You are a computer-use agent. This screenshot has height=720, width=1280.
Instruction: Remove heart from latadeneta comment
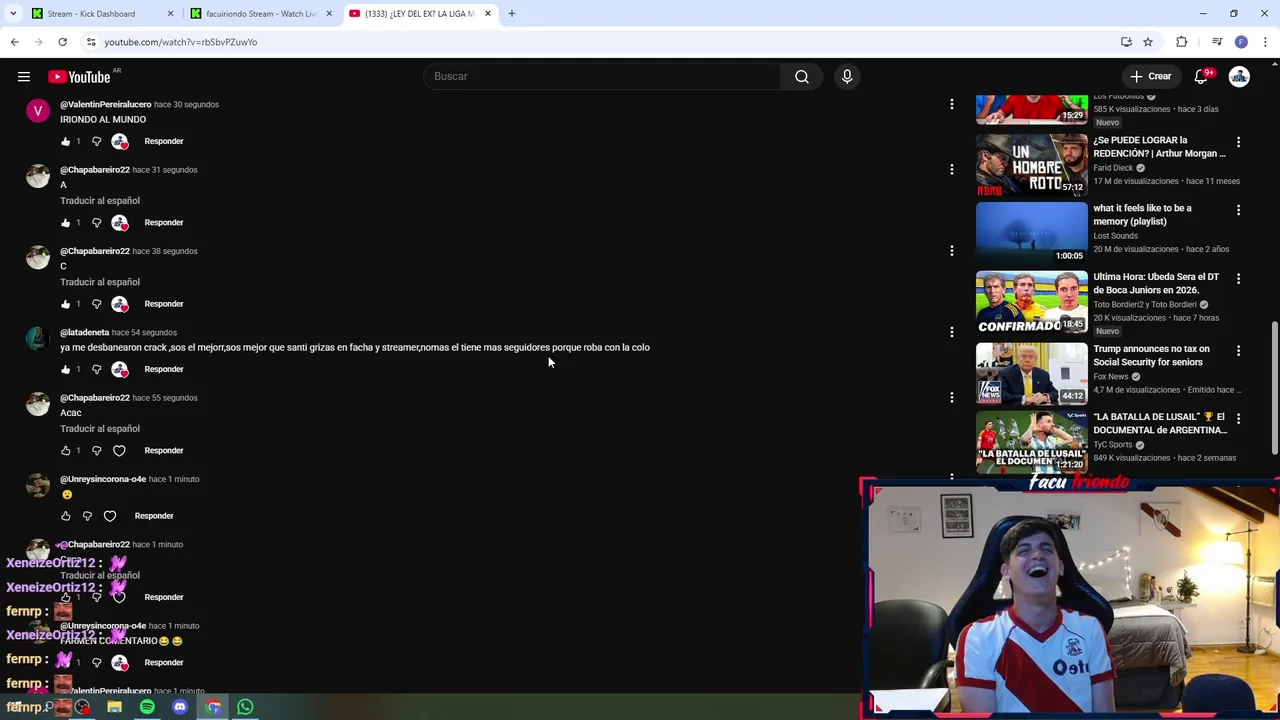click(120, 369)
